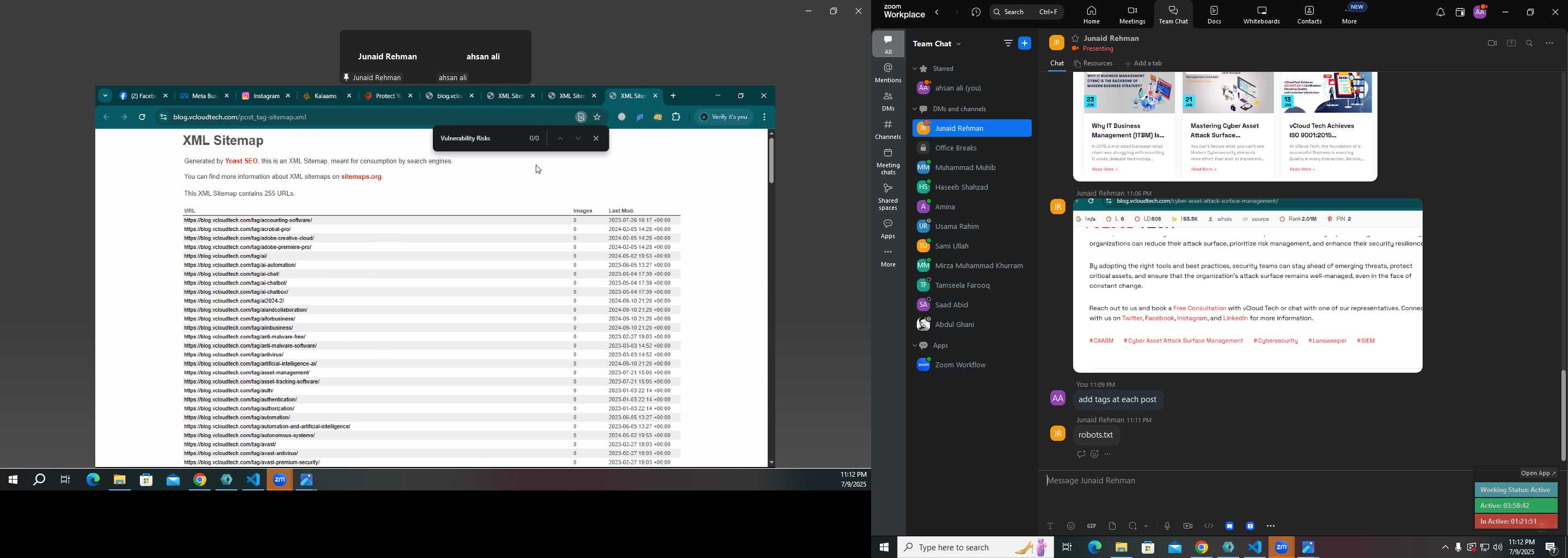Search within this chat using magnifier
Image resolution: width=1568 pixels, height=558 pixels.
pyautogui.click(x=1530, y=43)
